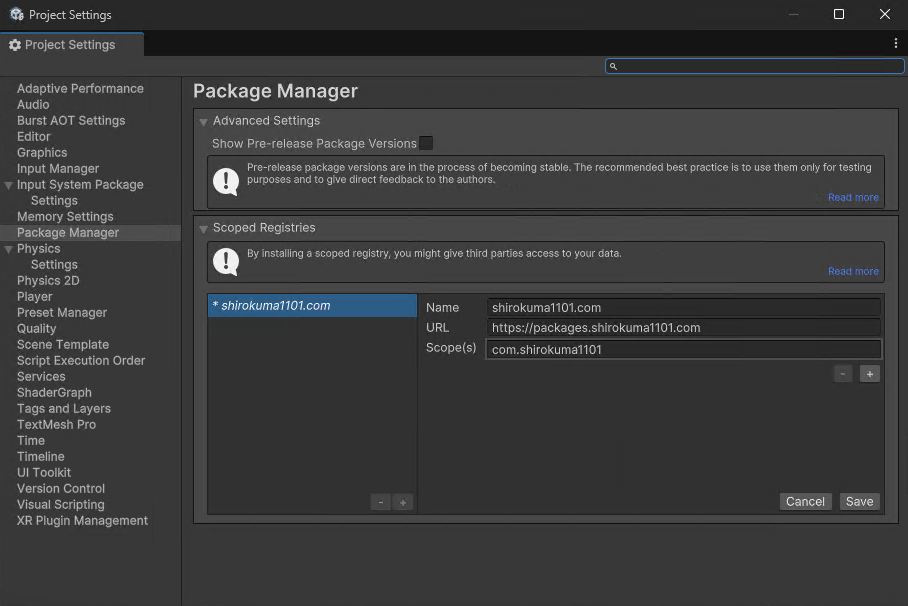Click the Unity logo in title bar

[x=16, y=15]
